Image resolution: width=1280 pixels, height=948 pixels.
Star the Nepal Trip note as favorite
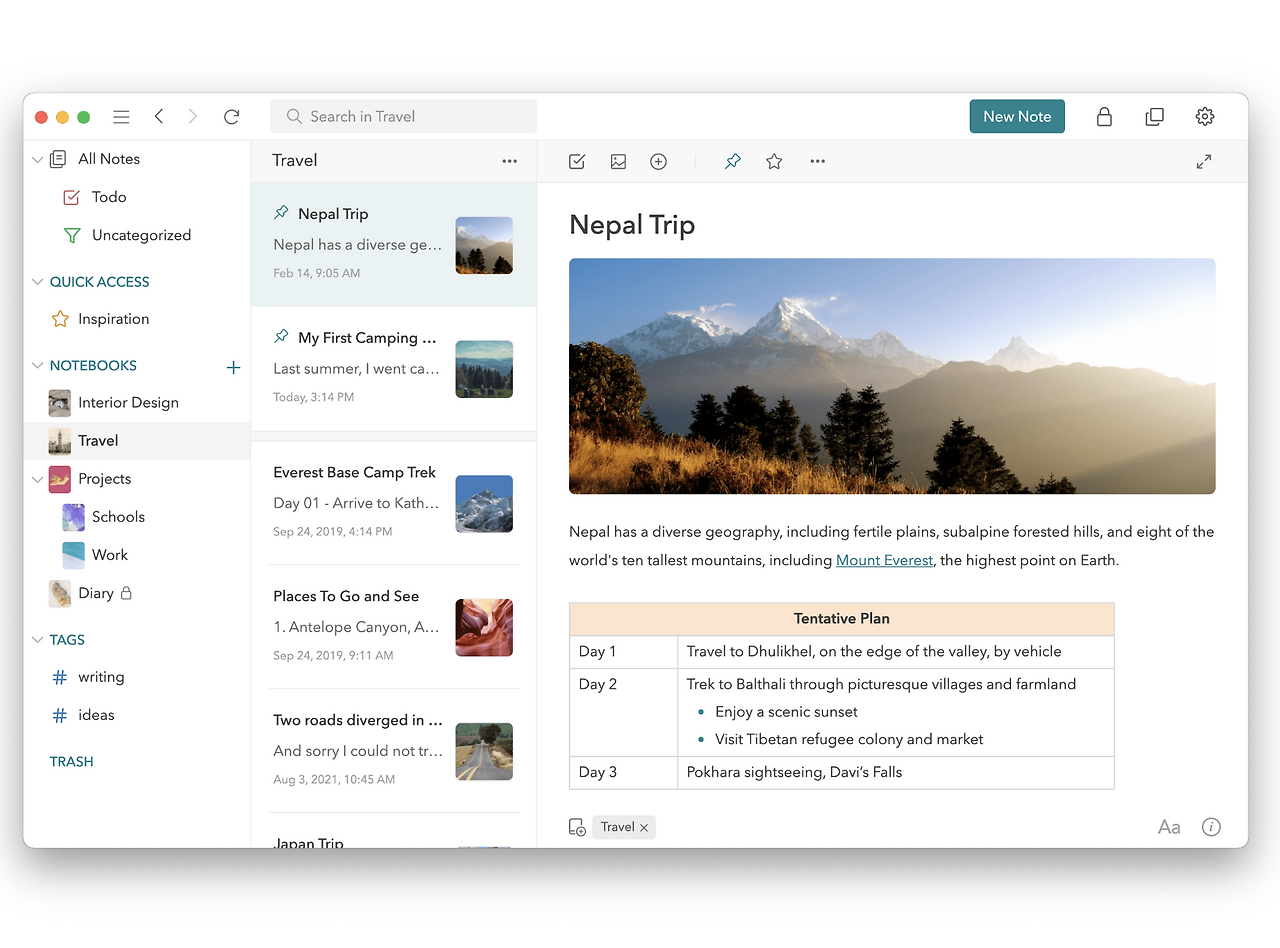tap(774, 161)
